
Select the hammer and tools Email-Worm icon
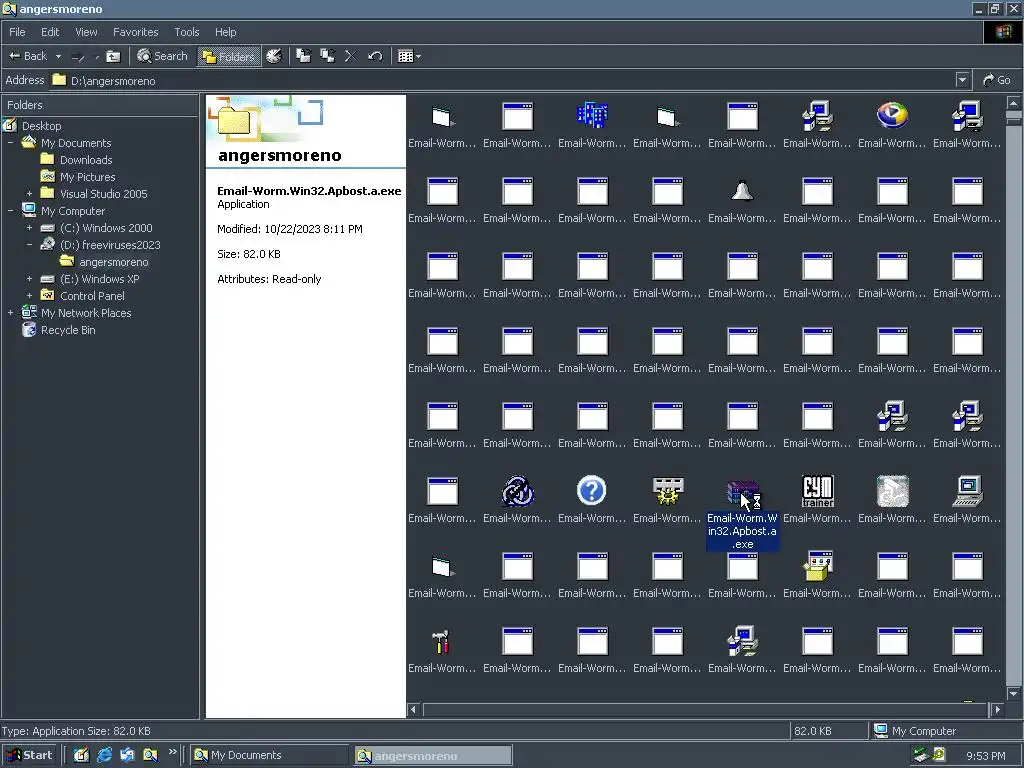click(x=442, y=641)
